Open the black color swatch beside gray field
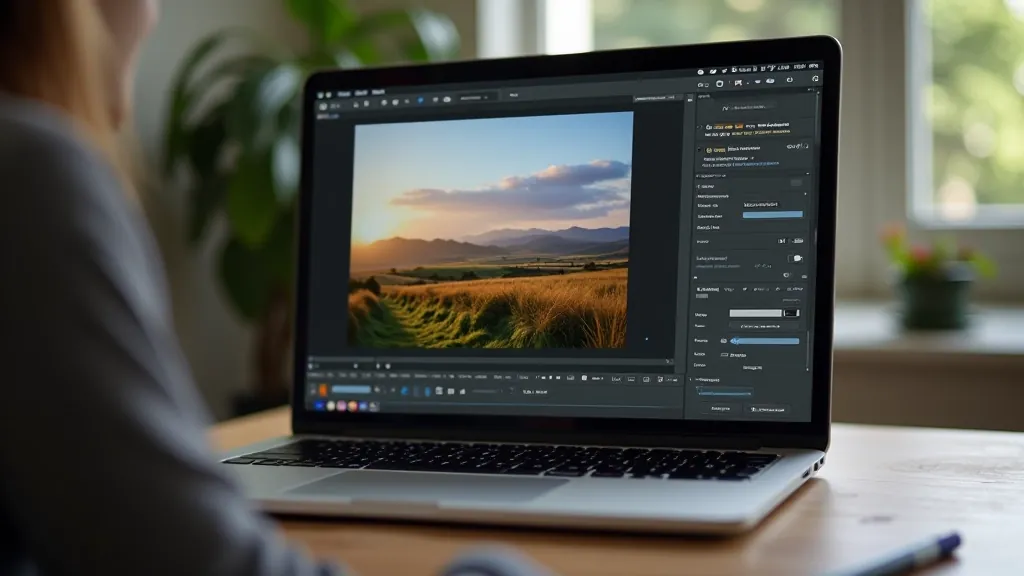The width and height of the screenshot is (1024, 576). 792,313
